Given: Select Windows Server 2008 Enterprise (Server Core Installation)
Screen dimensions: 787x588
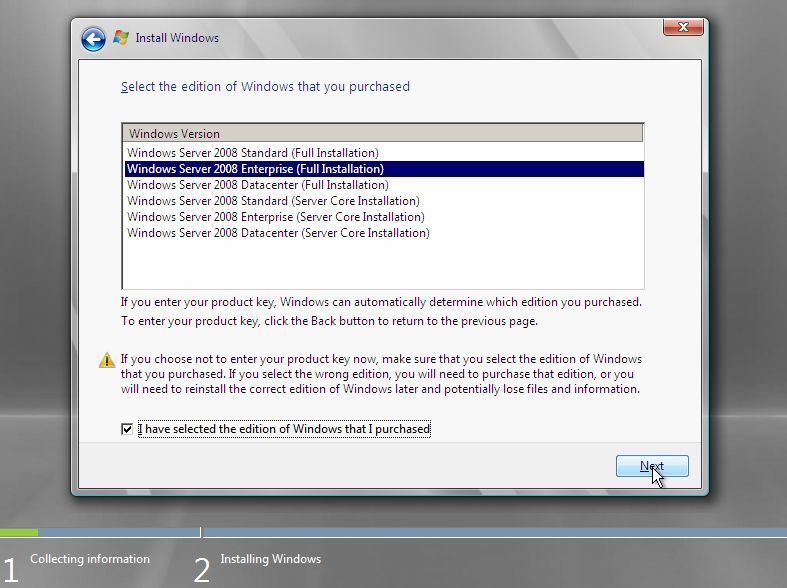Looking at the screenshot, I should (384, 217).
